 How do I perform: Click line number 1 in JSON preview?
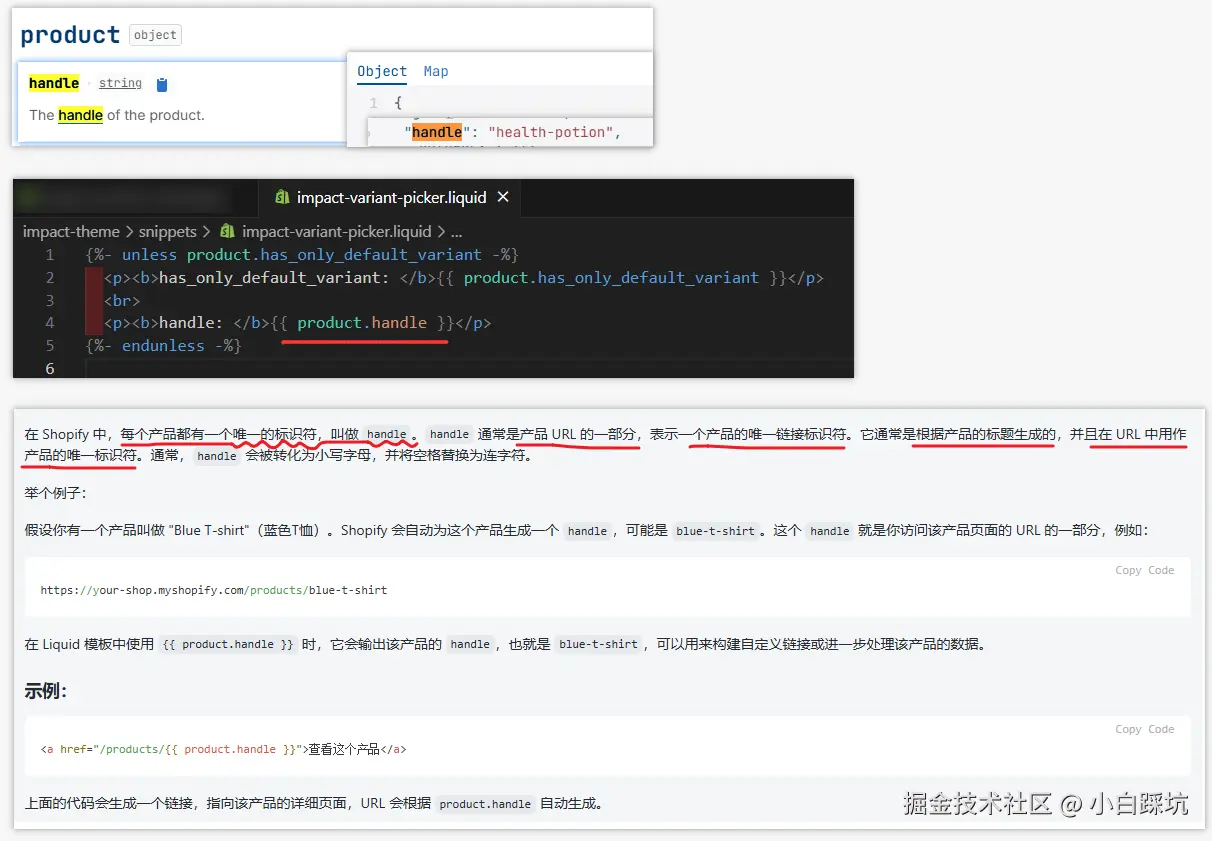click(373, 103)
